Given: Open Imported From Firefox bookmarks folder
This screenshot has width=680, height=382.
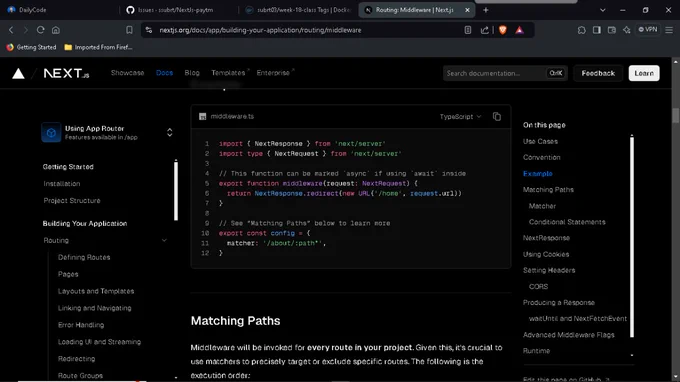Looking at the screenshot, I should [x=98, y=47].
